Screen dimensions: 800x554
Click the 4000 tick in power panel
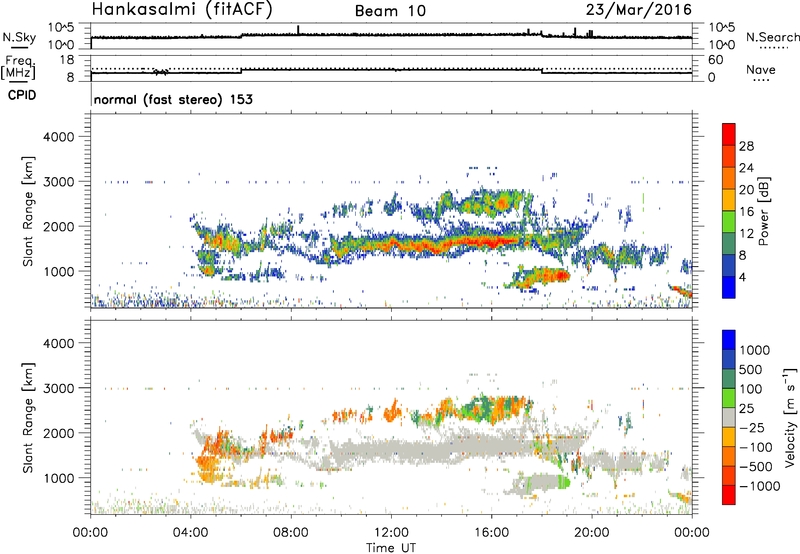click(x=59, y=137)
